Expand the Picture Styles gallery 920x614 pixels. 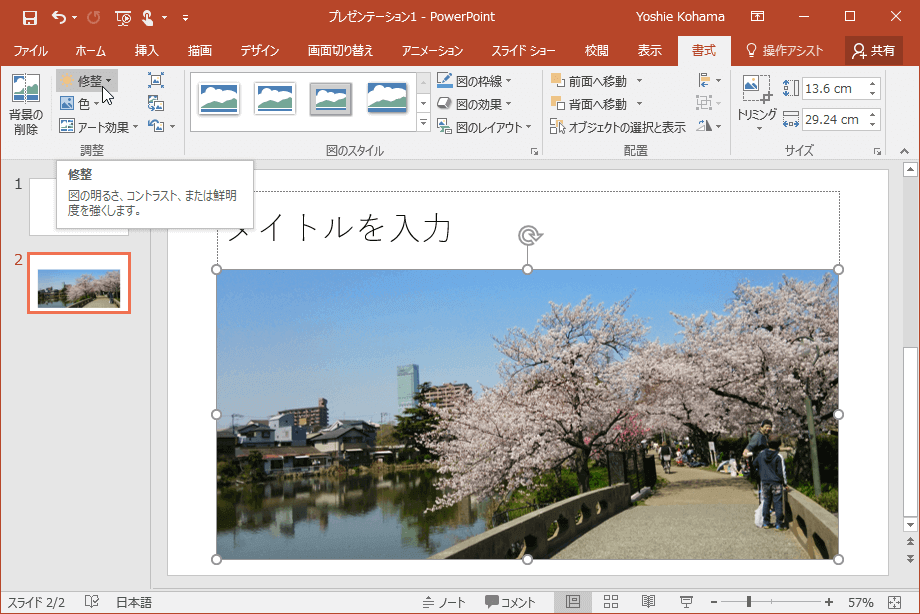(422, 122)
